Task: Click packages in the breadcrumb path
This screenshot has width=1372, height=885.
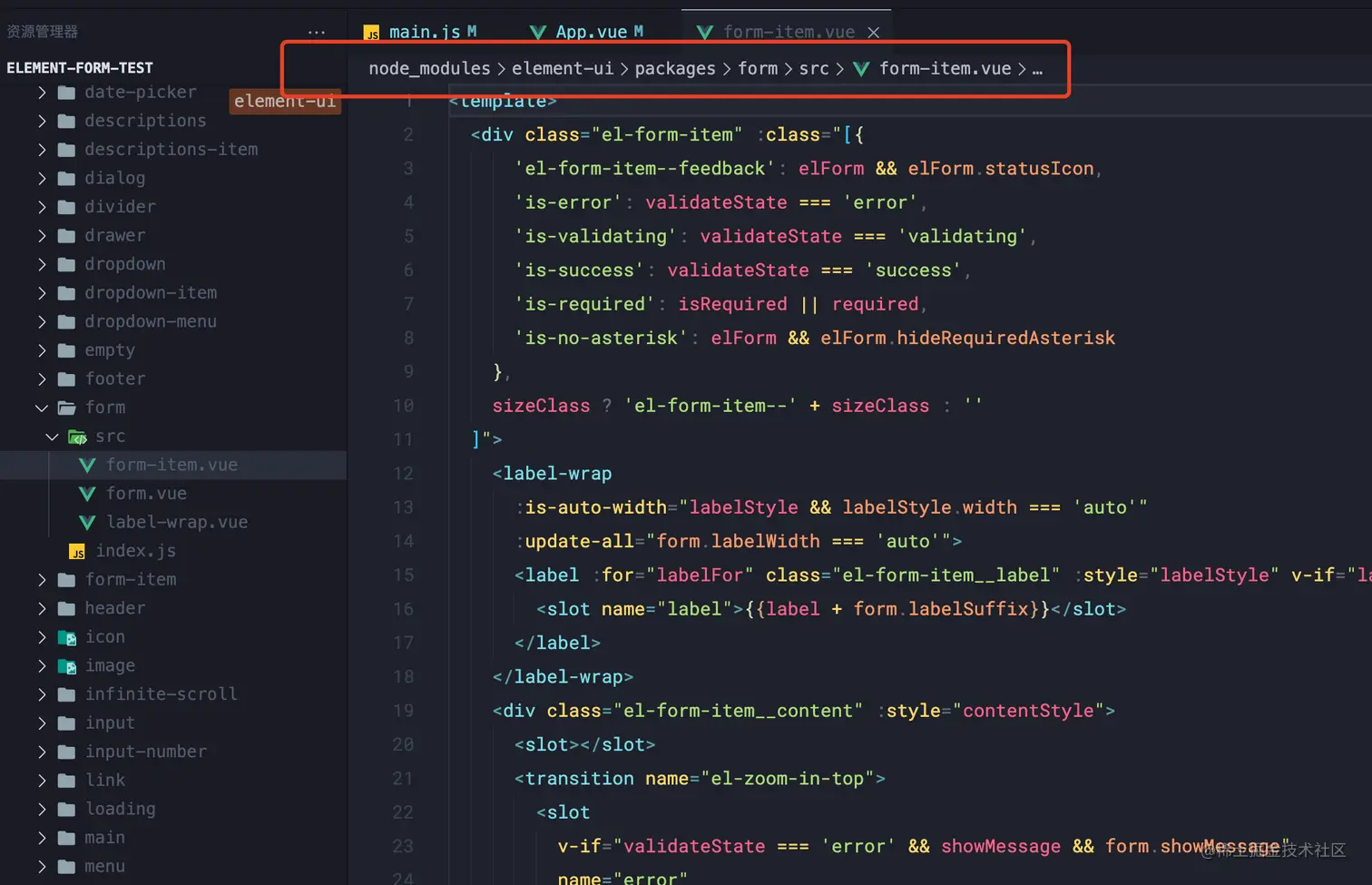Action: click(675, 69)
